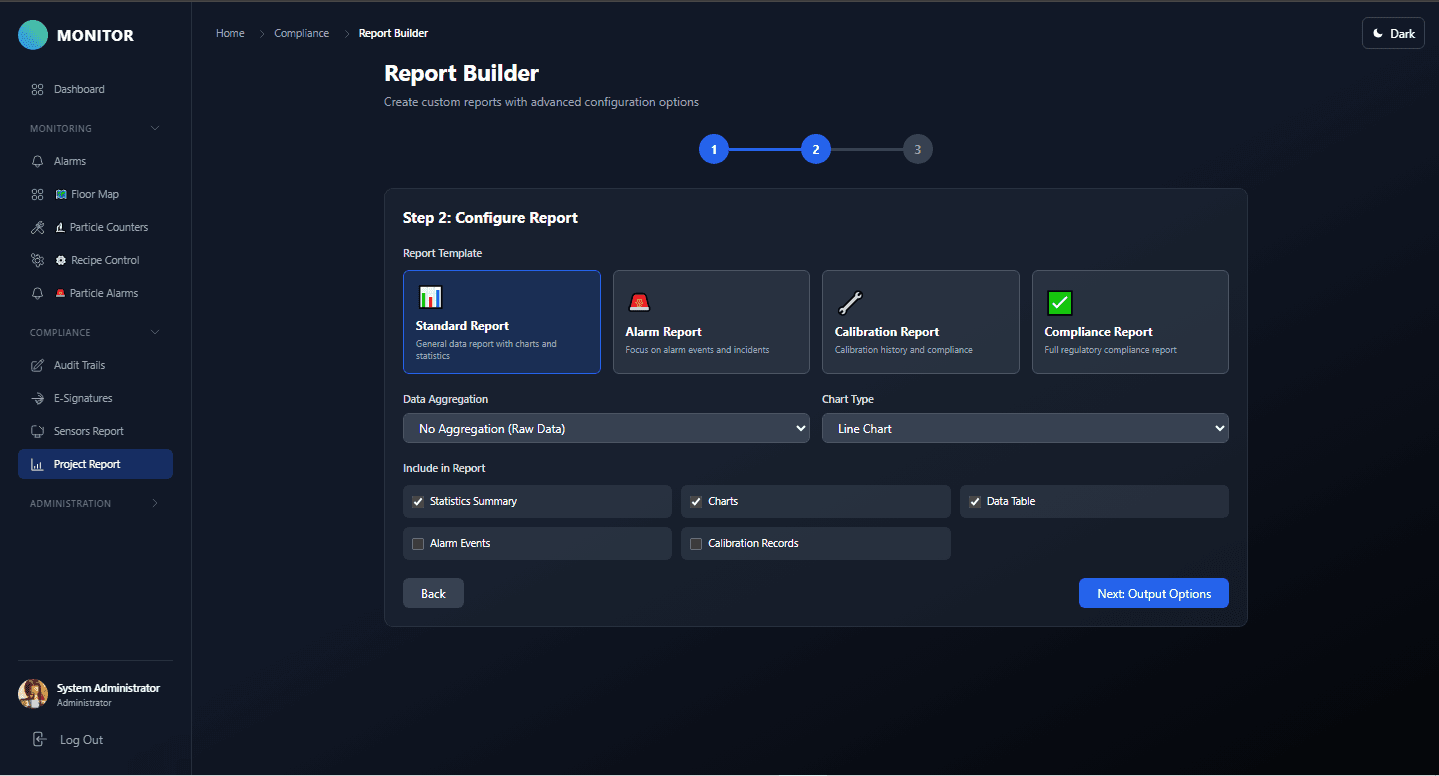Select the Standard Report template card
1439x776 pixels.
tap(502, 322)
